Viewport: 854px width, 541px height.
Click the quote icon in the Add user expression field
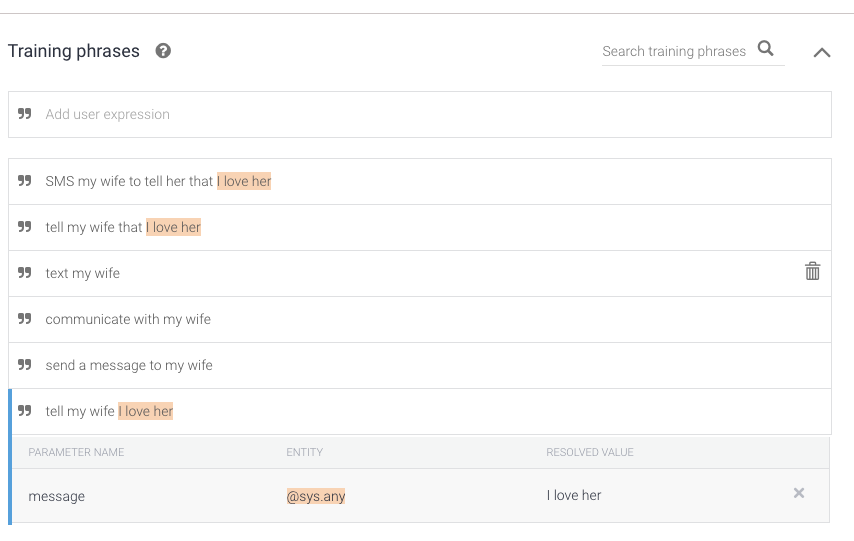point(25,114)
